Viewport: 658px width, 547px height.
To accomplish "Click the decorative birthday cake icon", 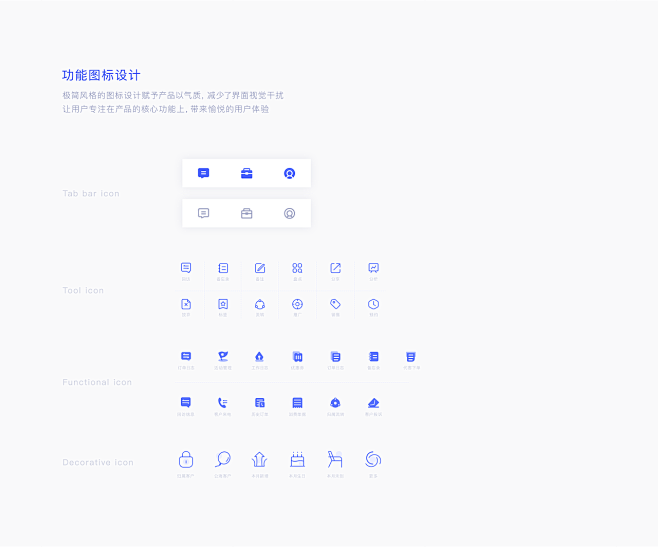I will (298, 460).
